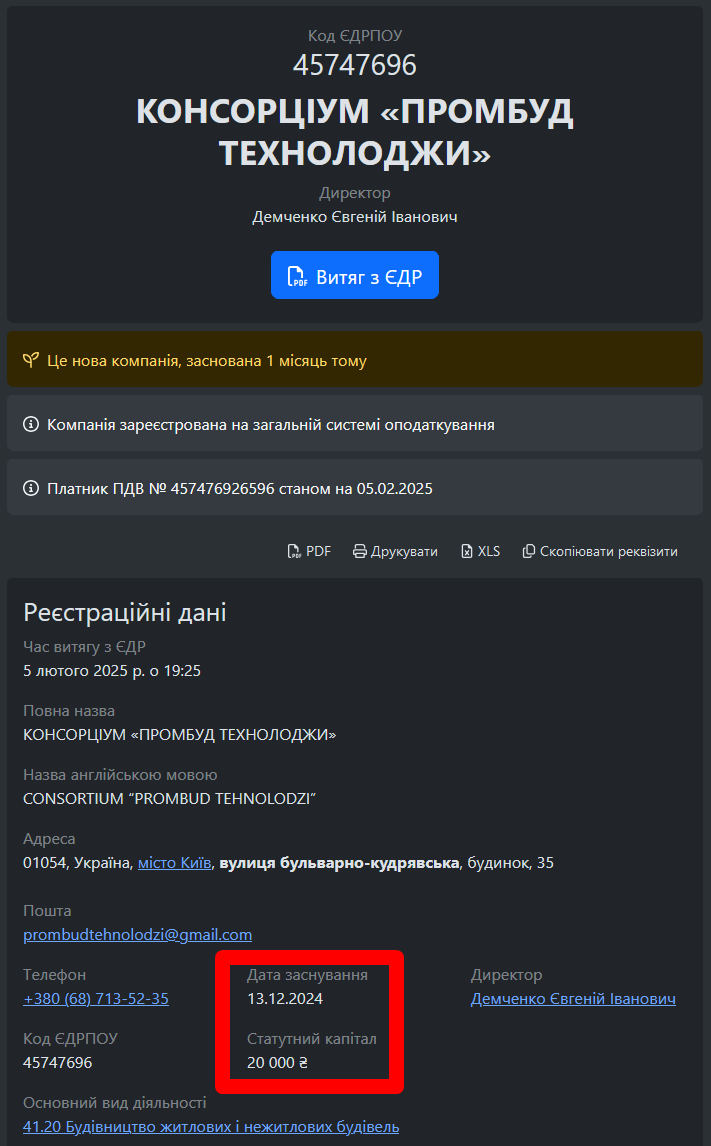Open the Витяг з ЄДР extract
This screenshot has width=711, height=1146.
tap(355, 275)
